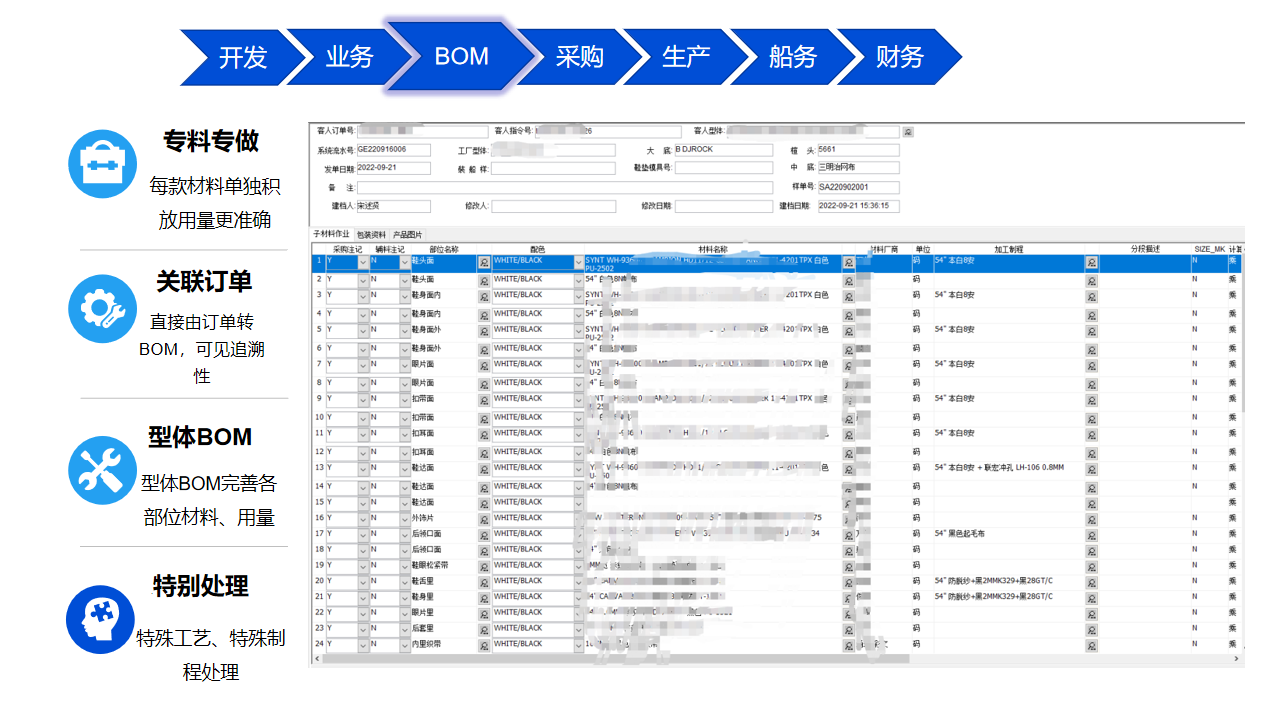Click the part-name search icon in row 24
This screenshot has height=716, width=1270.
(484, 645)
